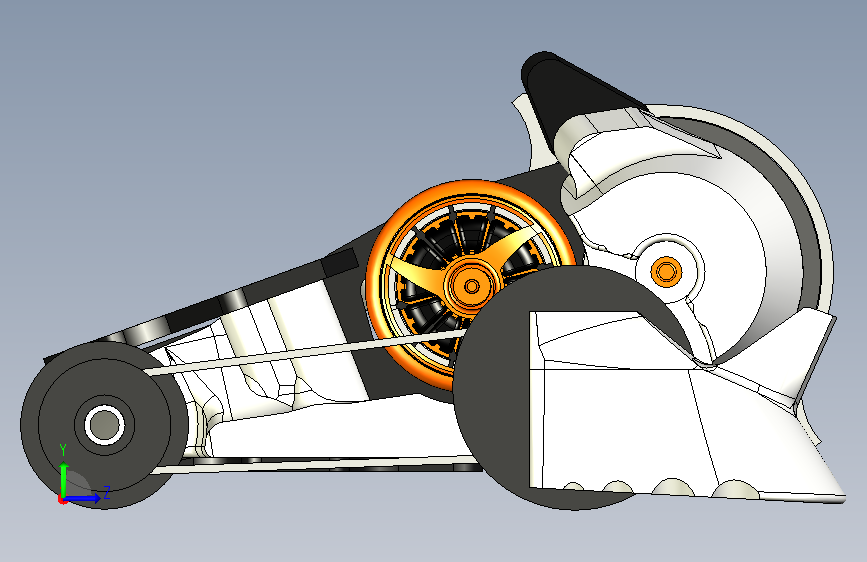Select the orange hex bolt on the white housing

666,271
